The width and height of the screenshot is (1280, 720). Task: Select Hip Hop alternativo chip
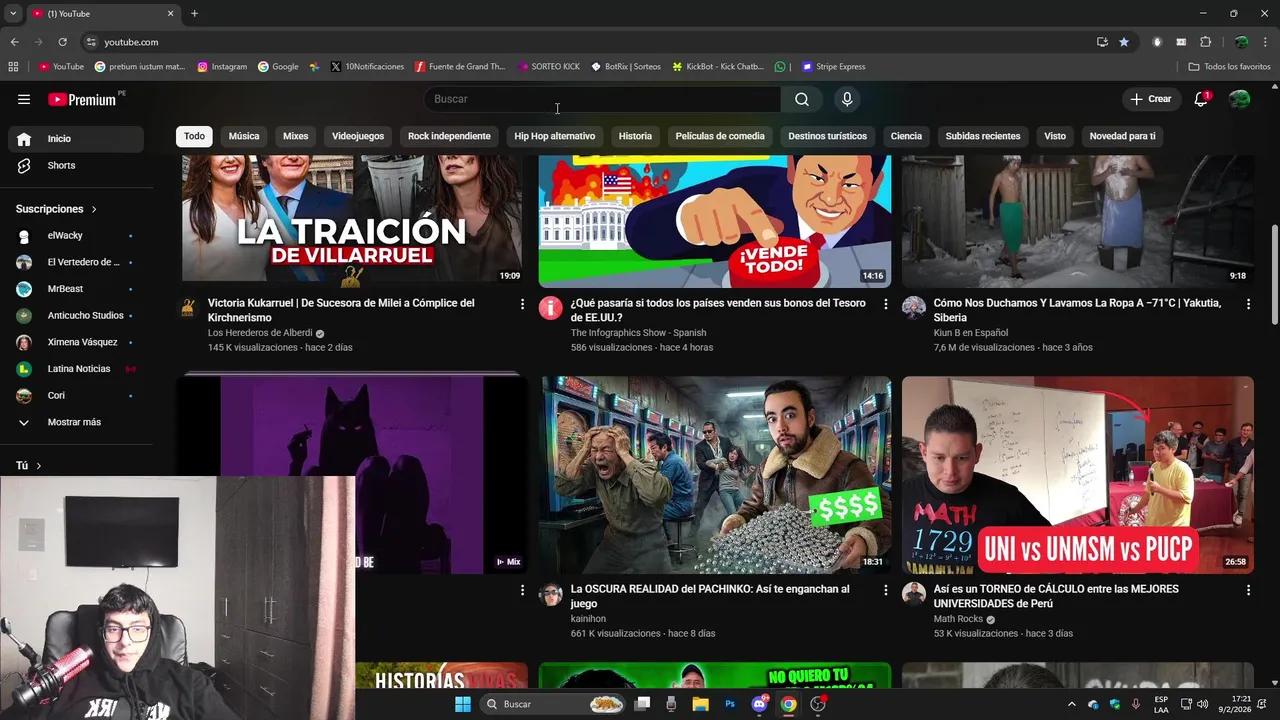click(555, 136)
